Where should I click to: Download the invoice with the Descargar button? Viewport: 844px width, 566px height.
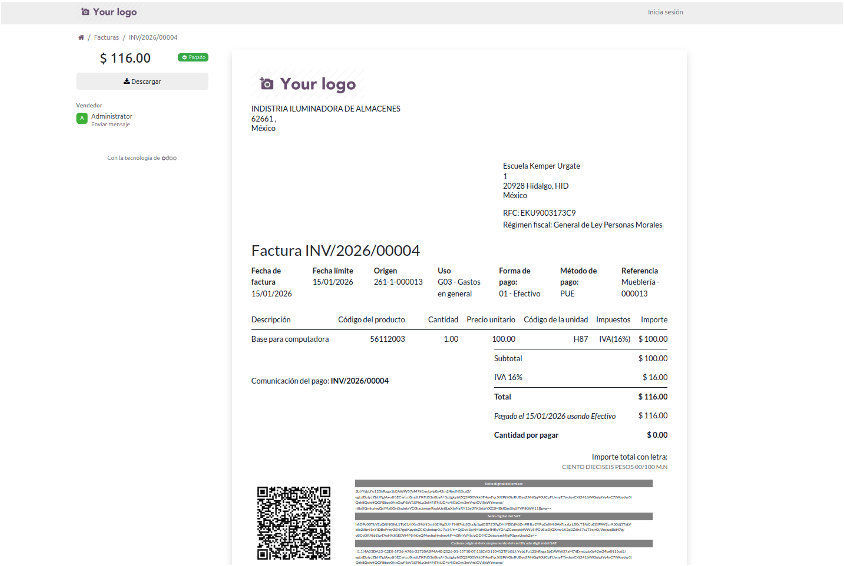(x=142, y=81)
